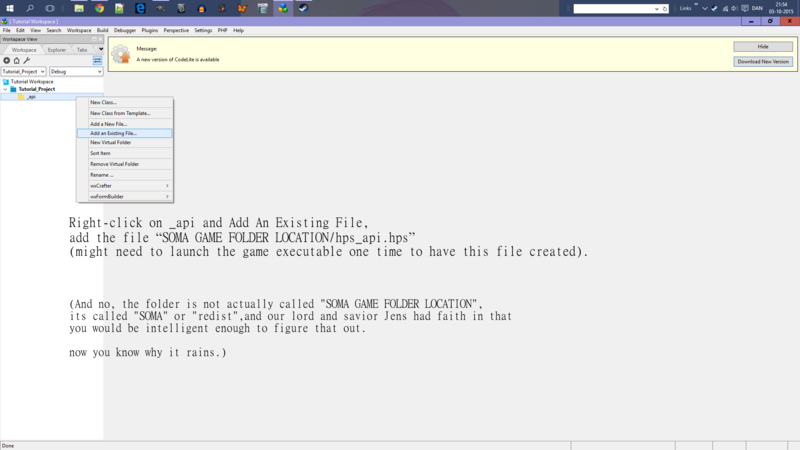Click the Download New Version button
The height and width of the screenshot is (450, 800).
click(763, 61)
